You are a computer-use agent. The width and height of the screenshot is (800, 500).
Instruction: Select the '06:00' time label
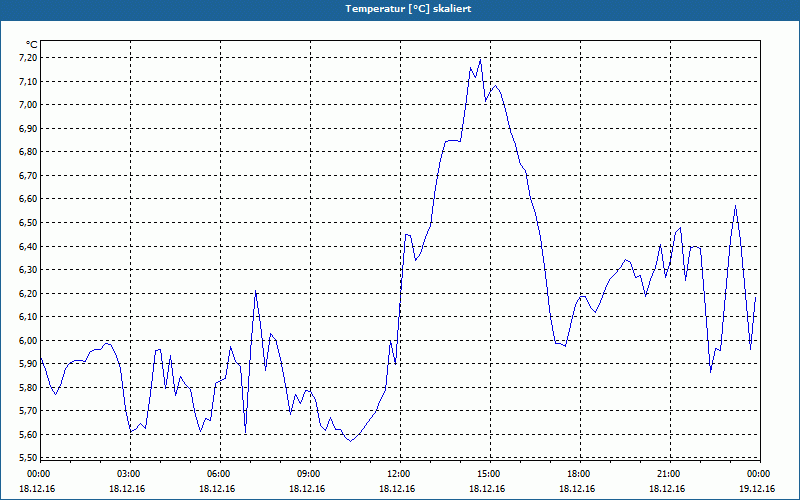tap(218, 474)
